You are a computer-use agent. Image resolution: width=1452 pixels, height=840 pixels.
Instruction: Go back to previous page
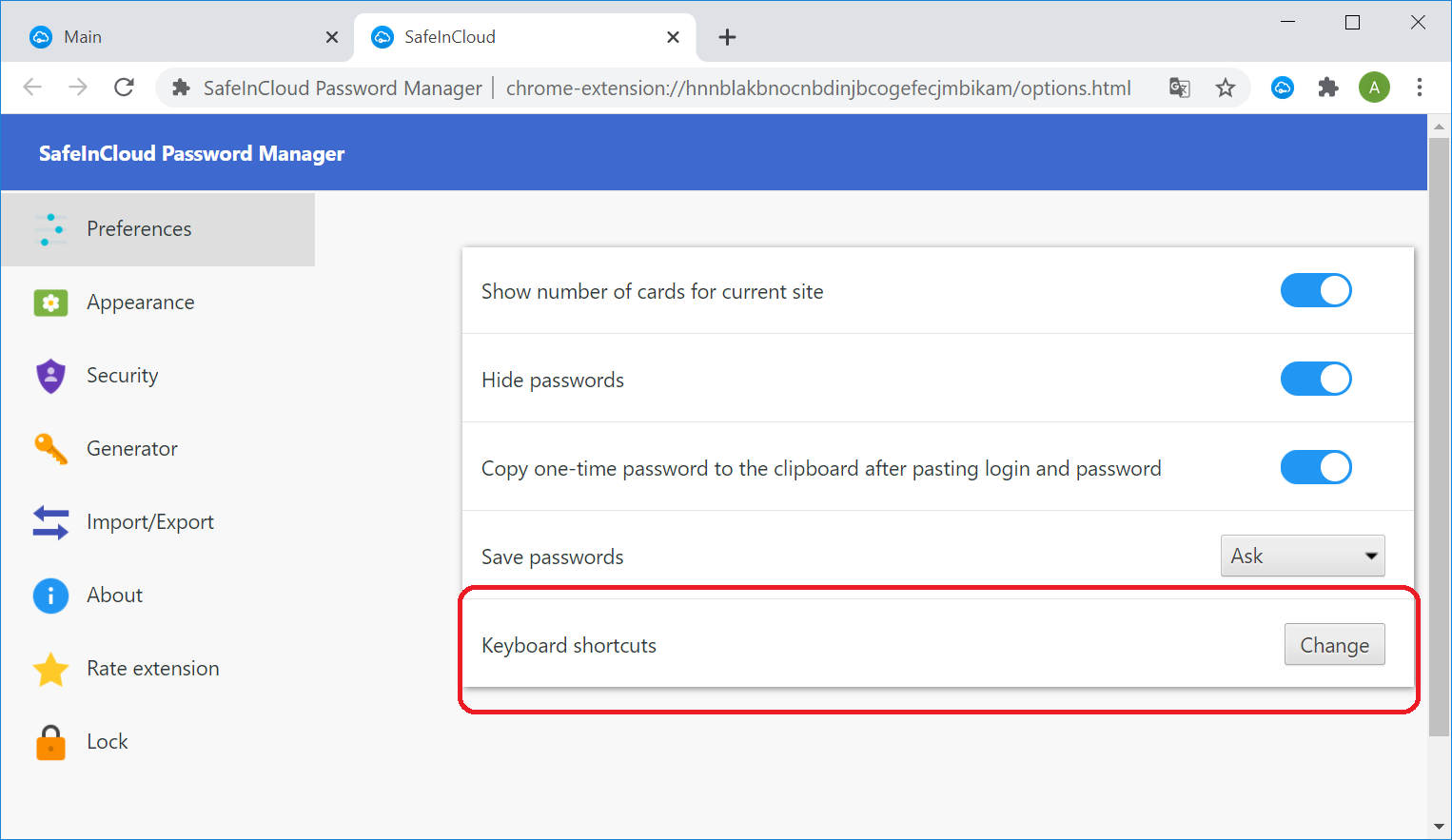pyautogui.click(x=32, y=88)
